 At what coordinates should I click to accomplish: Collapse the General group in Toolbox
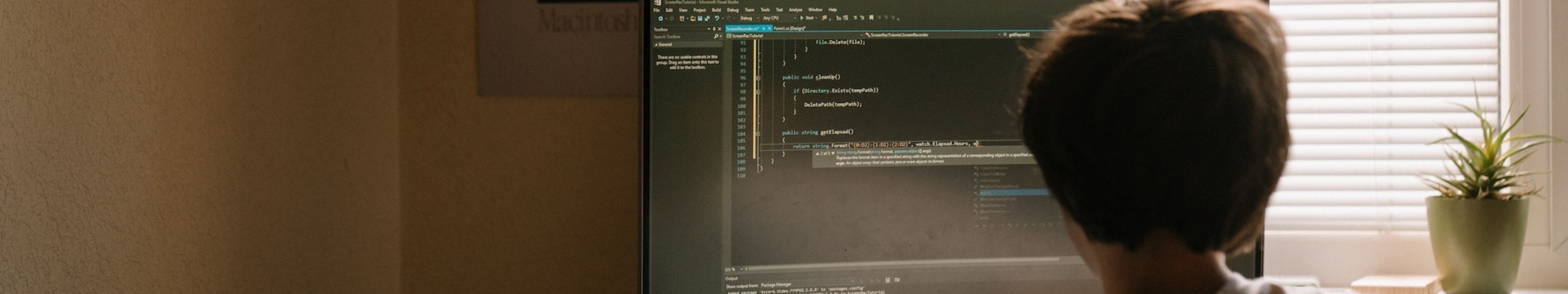pyautogui.click(x=656, y=45)
